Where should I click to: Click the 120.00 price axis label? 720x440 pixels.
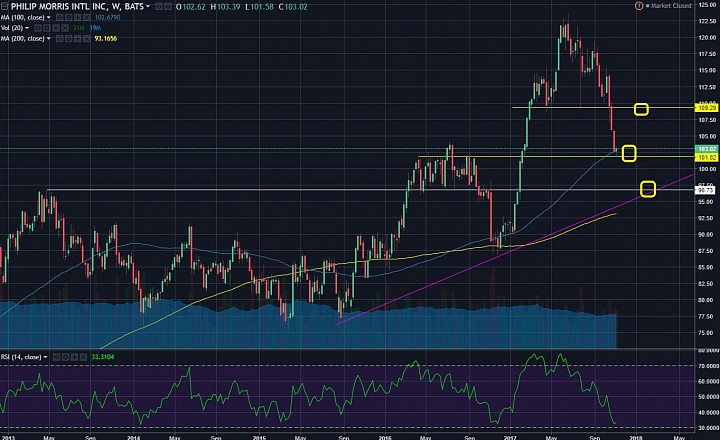707,38
